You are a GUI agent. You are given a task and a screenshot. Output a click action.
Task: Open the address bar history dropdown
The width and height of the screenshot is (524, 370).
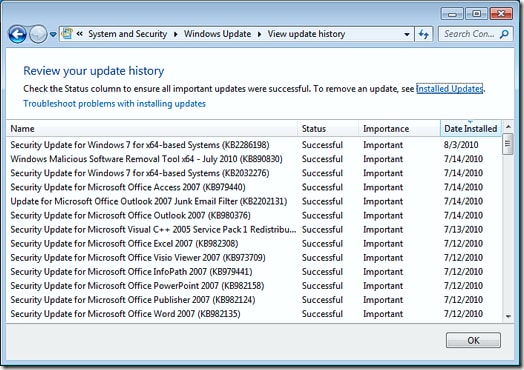(x=406, y=34)
